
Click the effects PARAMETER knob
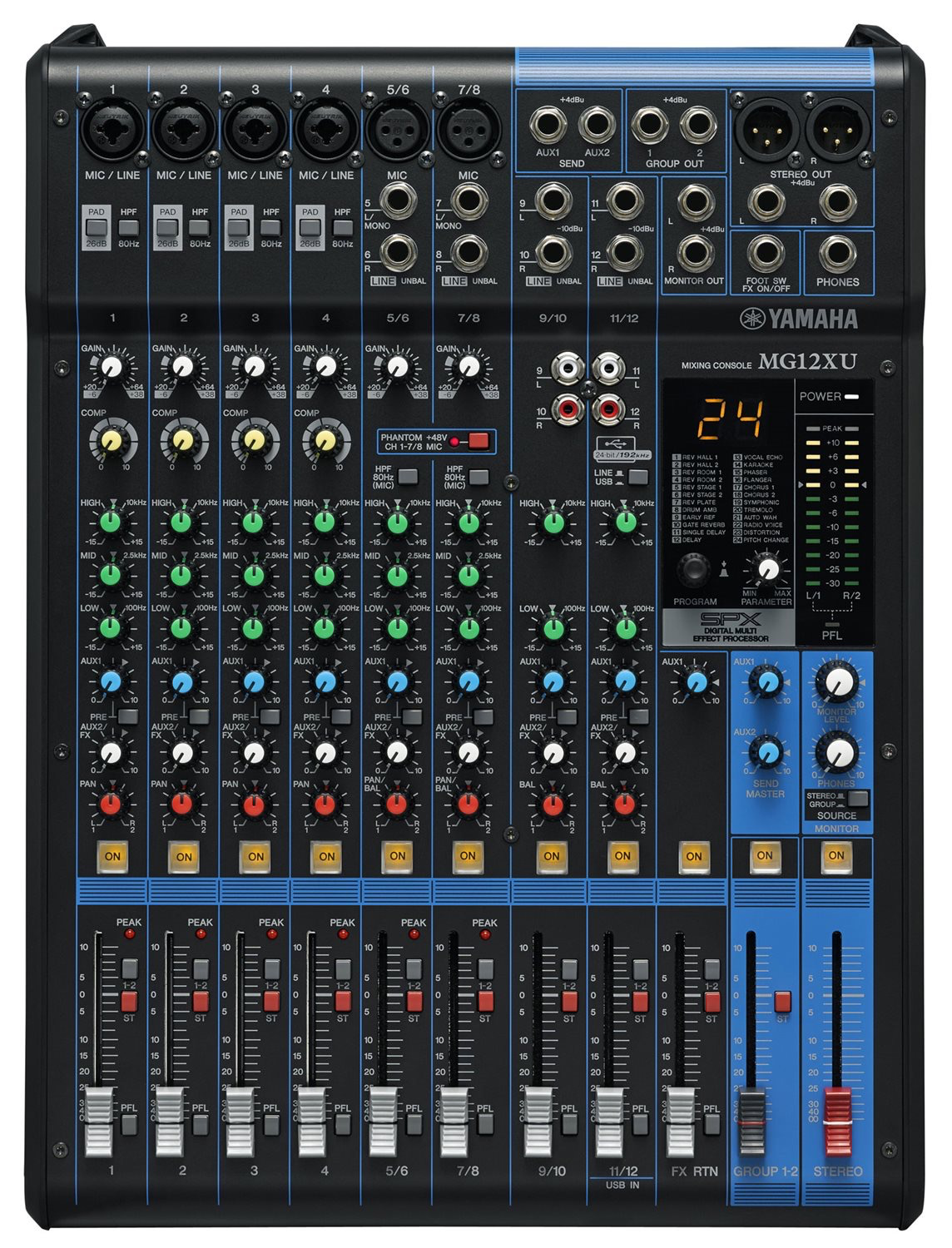coord(768,570)
